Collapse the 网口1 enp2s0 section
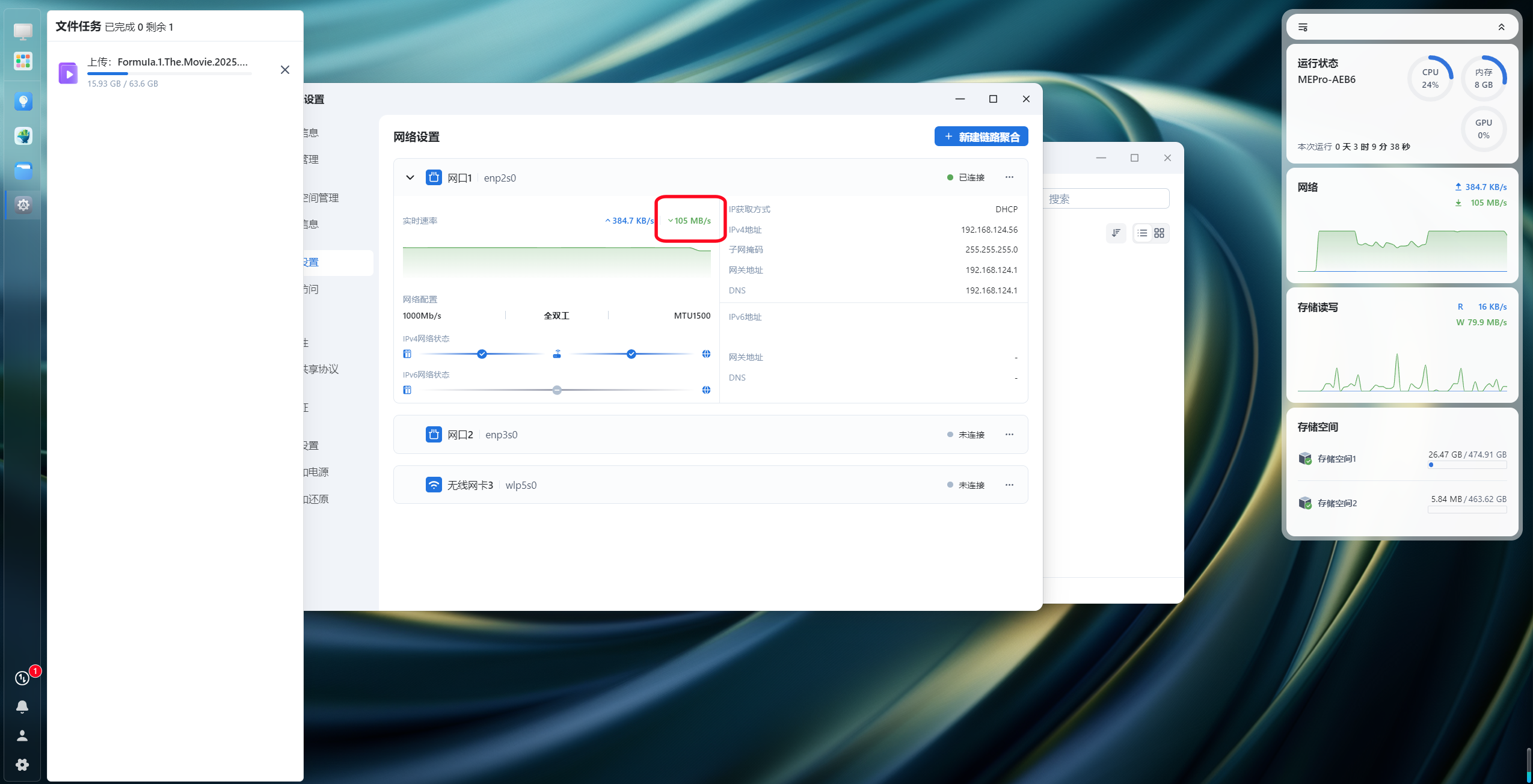This screenshot has height=784, width=1533. point(410,177)
